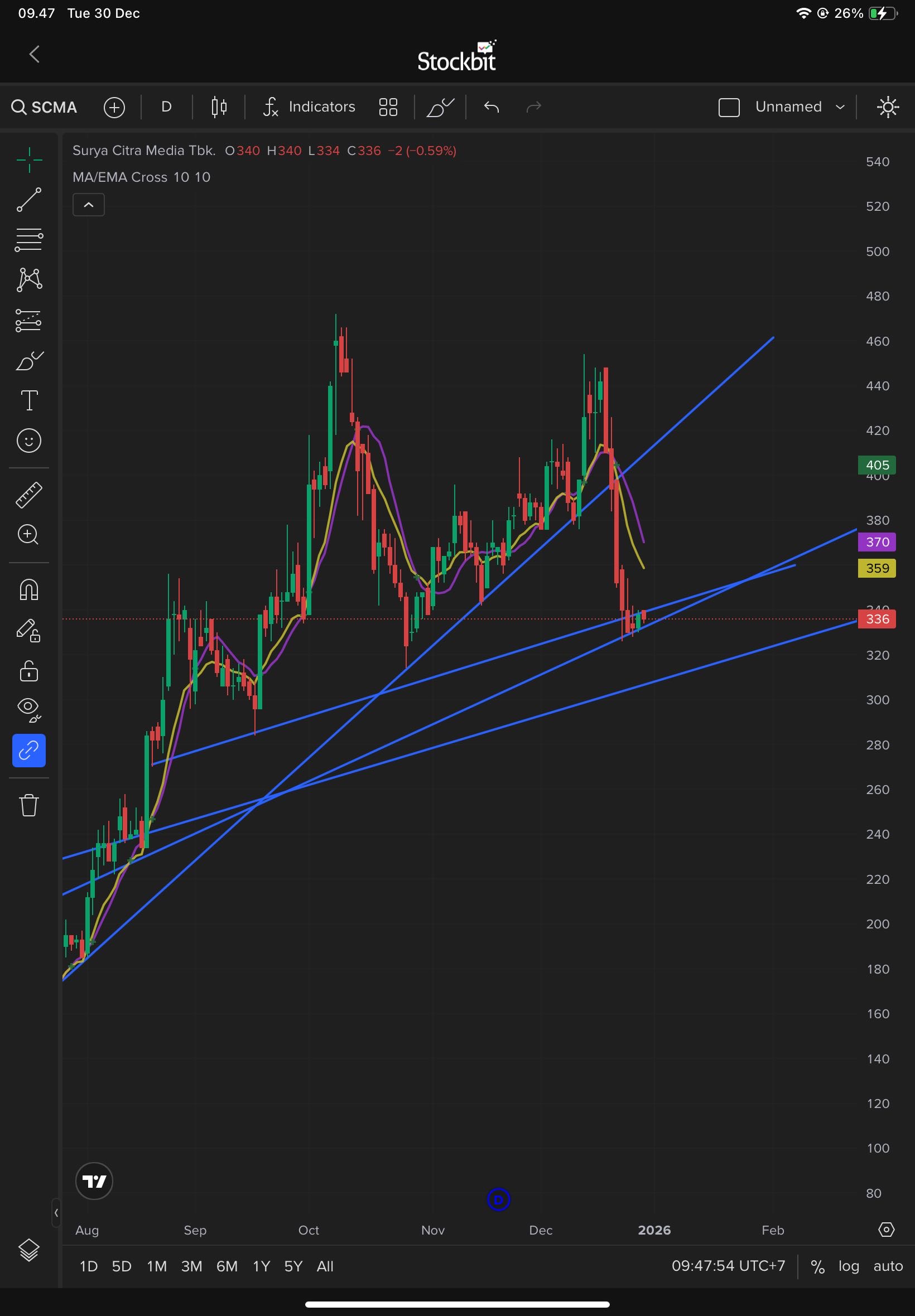Change the candlestick chart style
Screen dimensions: 915x1316
219,107
